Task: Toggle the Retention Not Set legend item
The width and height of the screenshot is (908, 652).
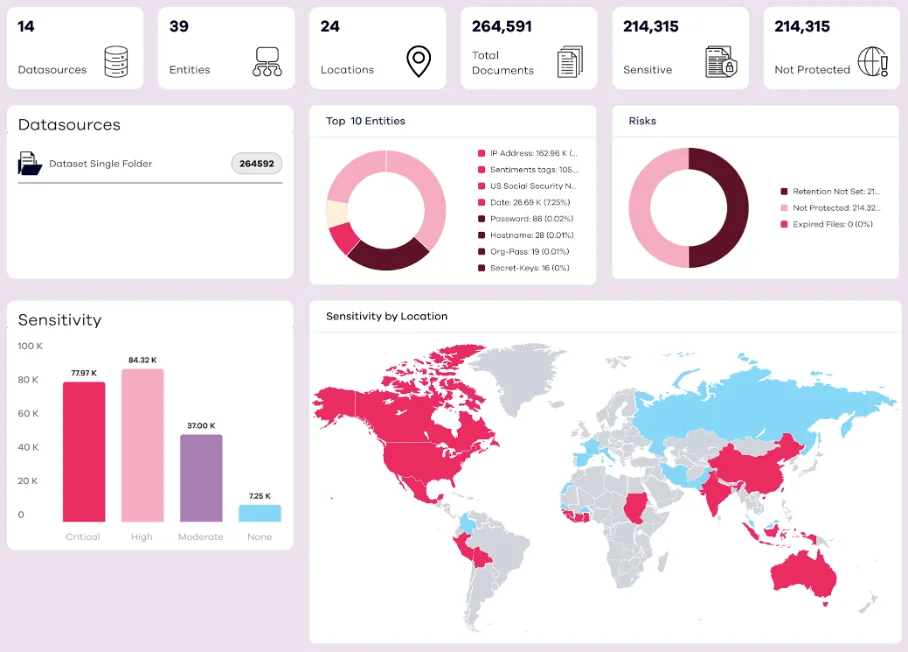Action: 830,192
